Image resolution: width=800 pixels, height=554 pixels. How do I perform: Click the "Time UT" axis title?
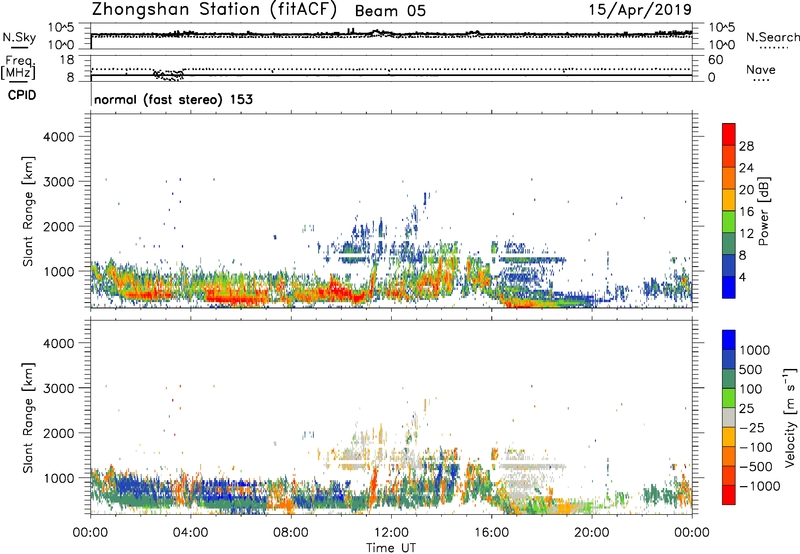391,548
